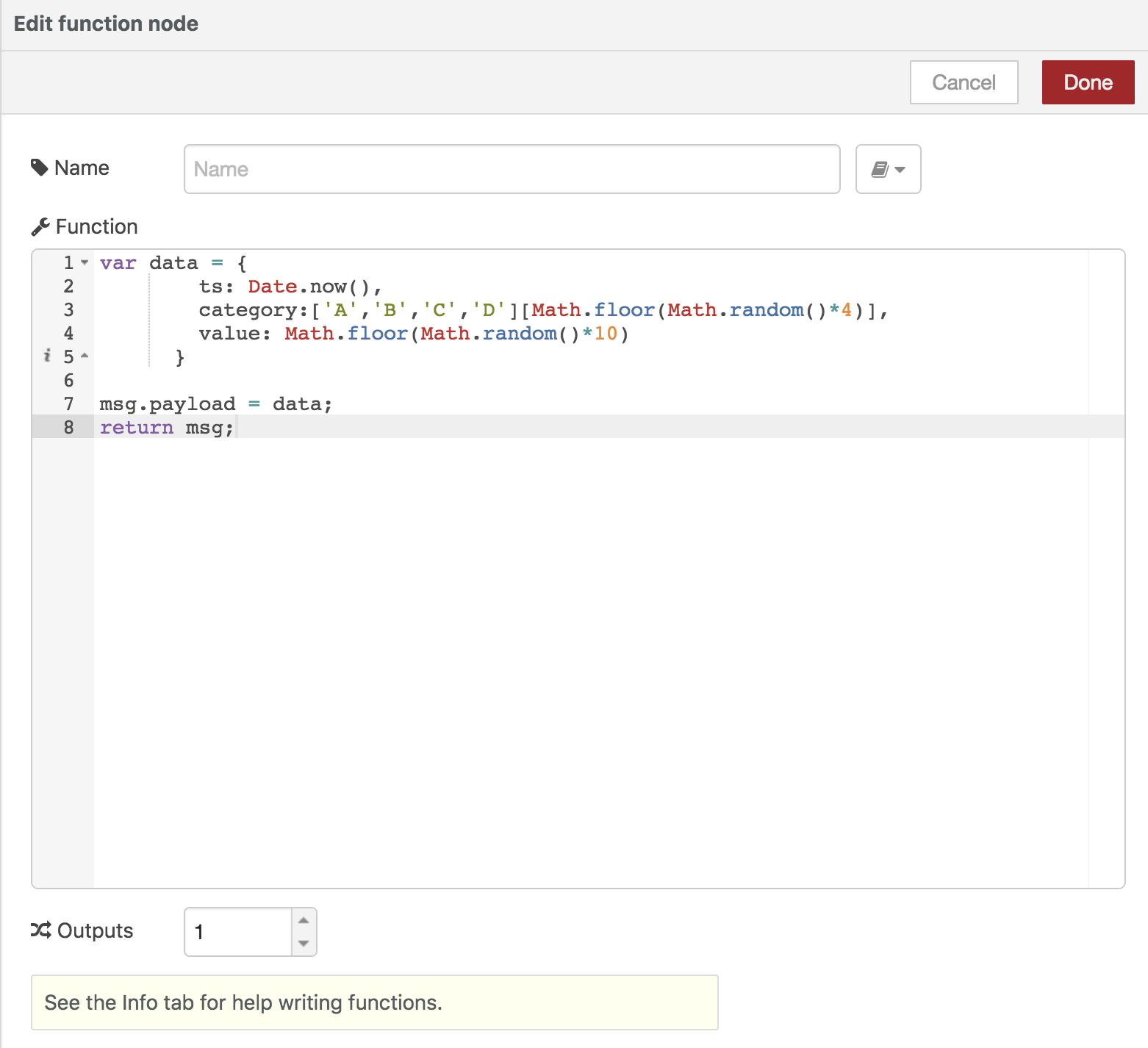Click Done to save the function

1088,82
